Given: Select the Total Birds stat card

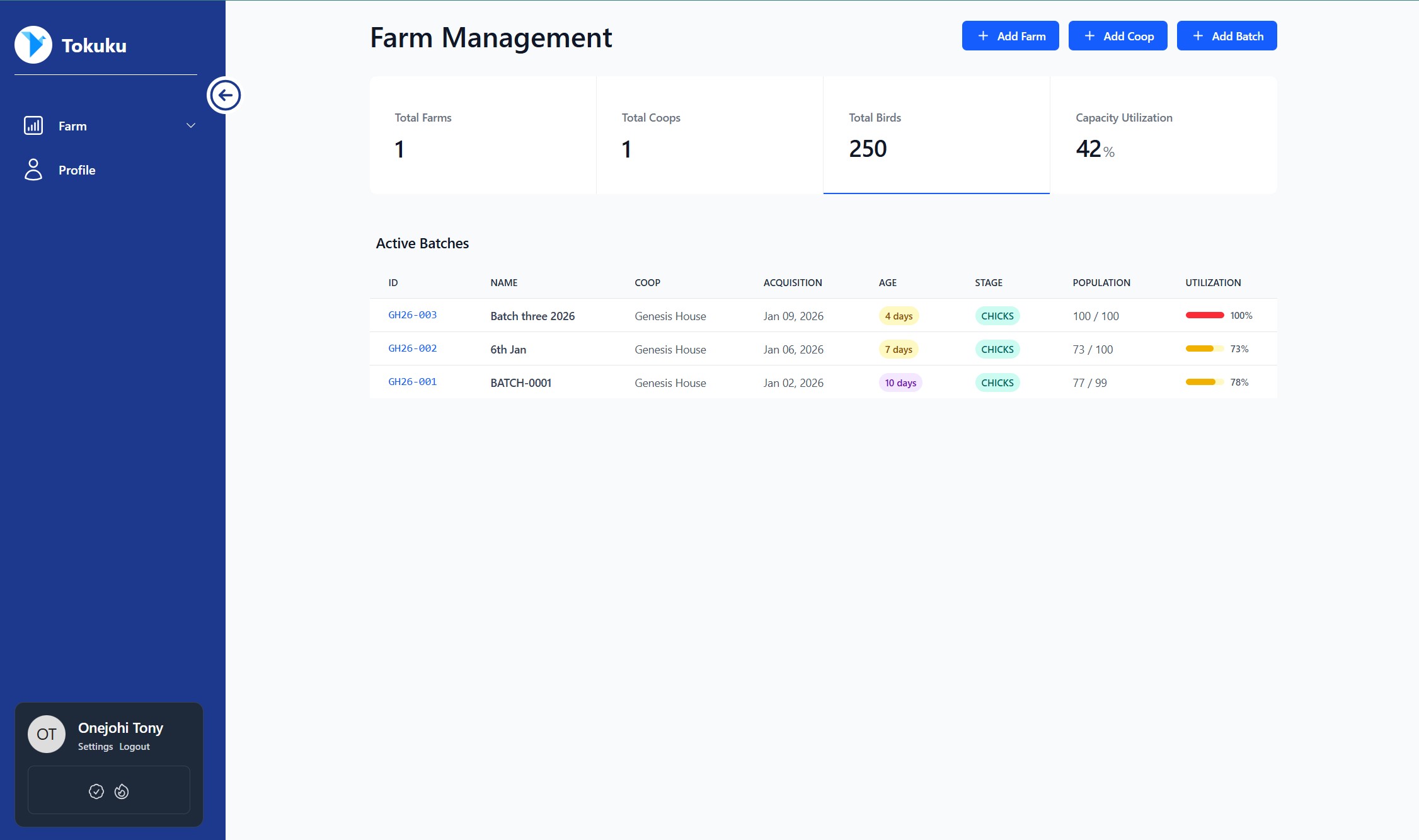Looking at the screenshot, I should 936,135.
